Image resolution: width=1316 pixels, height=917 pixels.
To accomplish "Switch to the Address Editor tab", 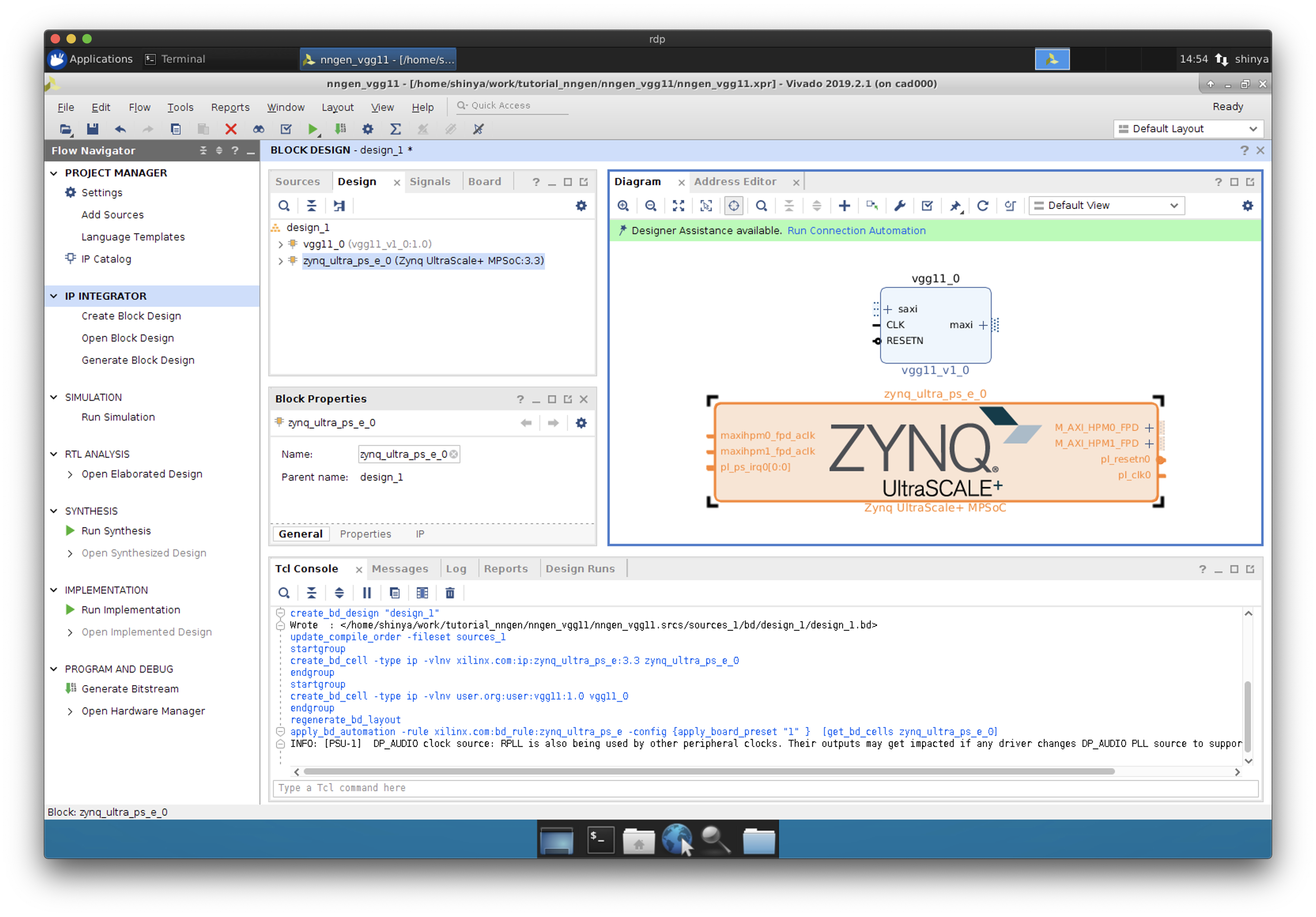I will coord(735,181).
